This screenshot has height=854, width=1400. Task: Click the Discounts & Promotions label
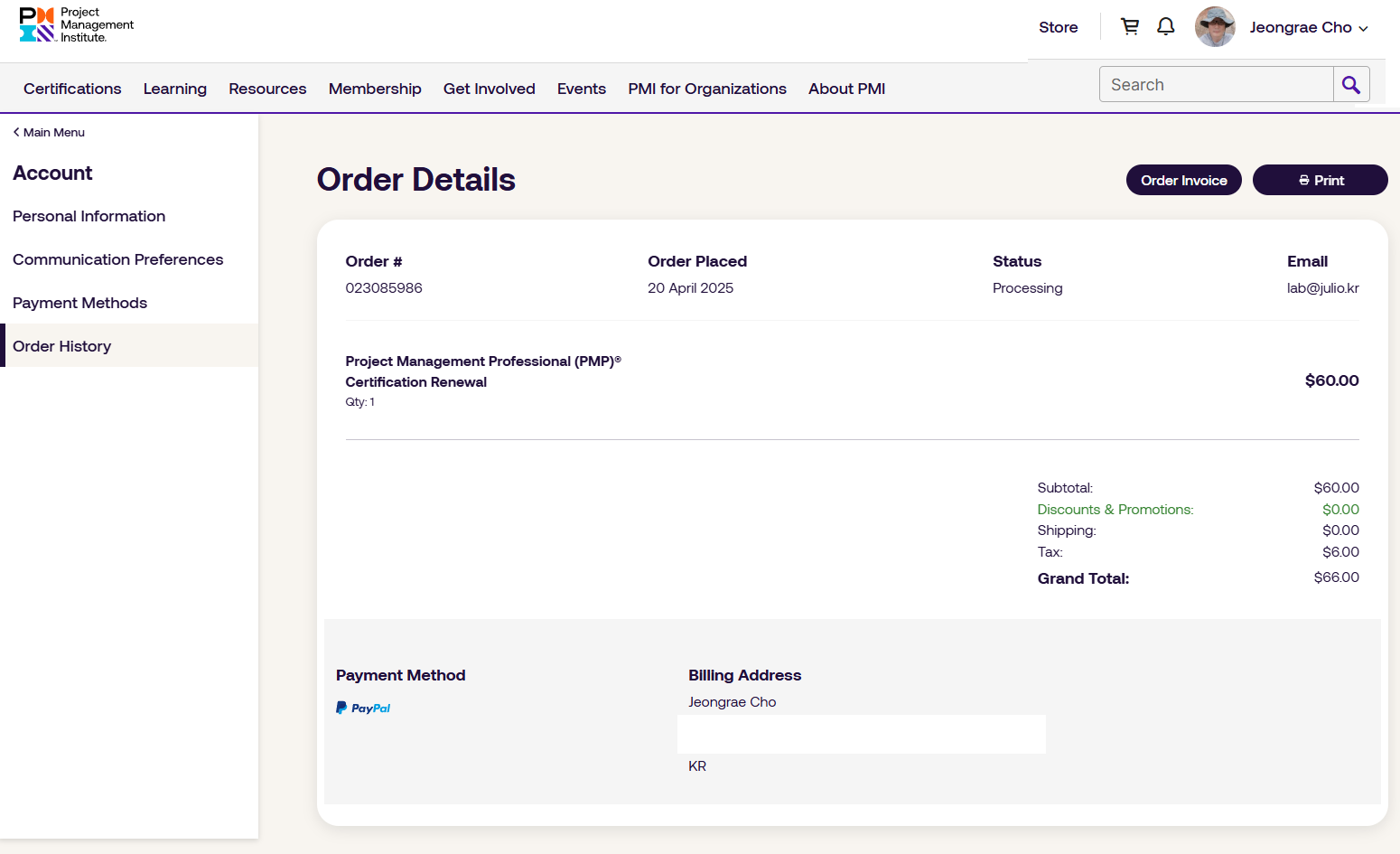(x=1115, y=510)
